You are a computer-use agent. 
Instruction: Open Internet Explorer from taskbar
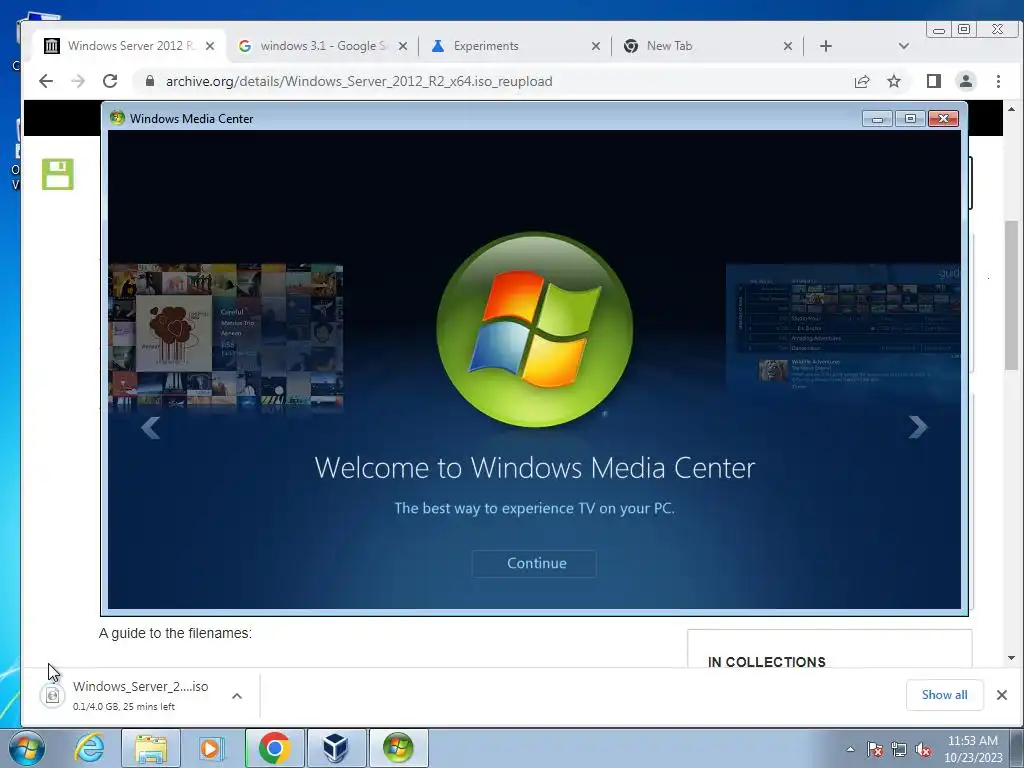click(x=89, y=748)
